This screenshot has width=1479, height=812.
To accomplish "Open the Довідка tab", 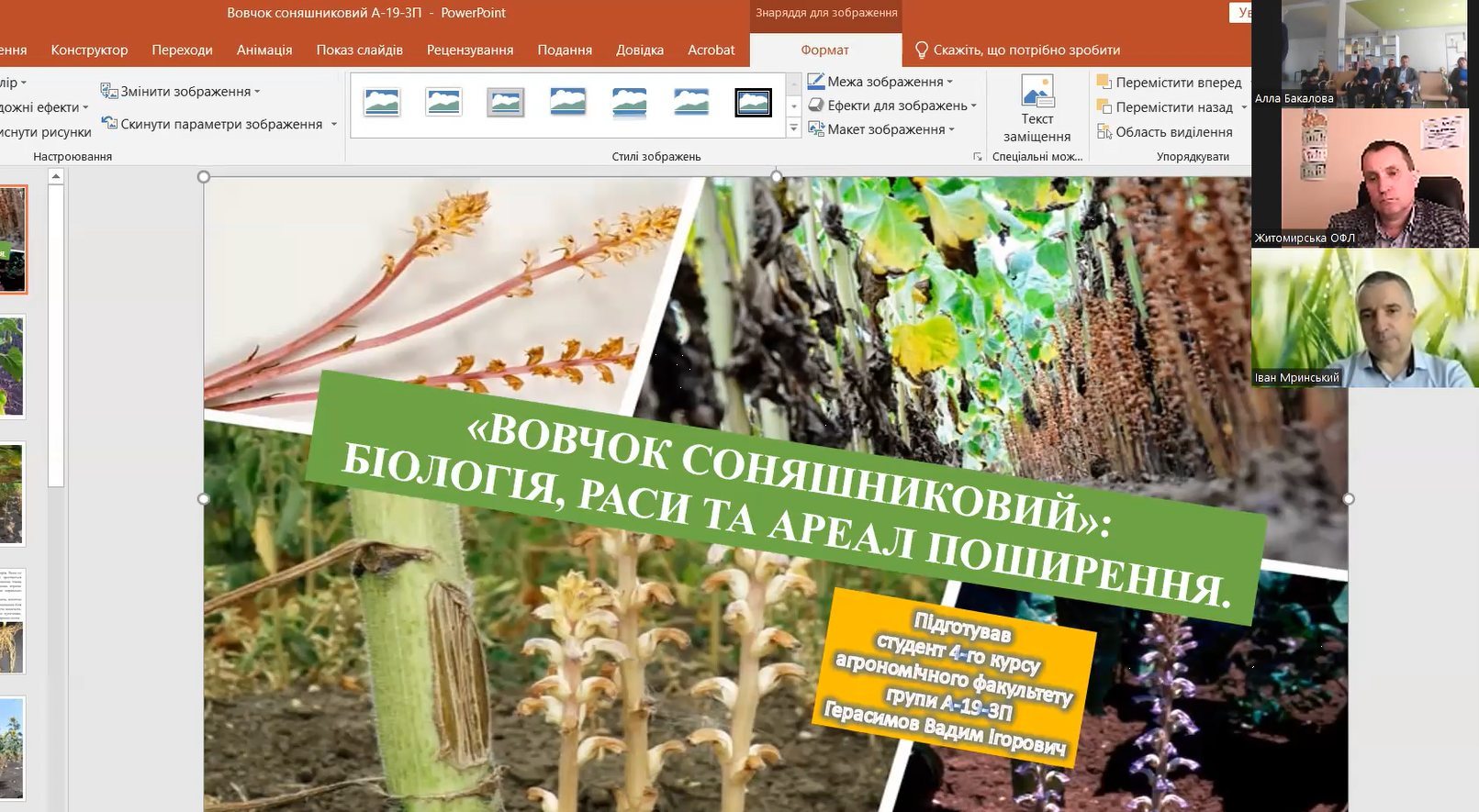I will coord(639,50).
